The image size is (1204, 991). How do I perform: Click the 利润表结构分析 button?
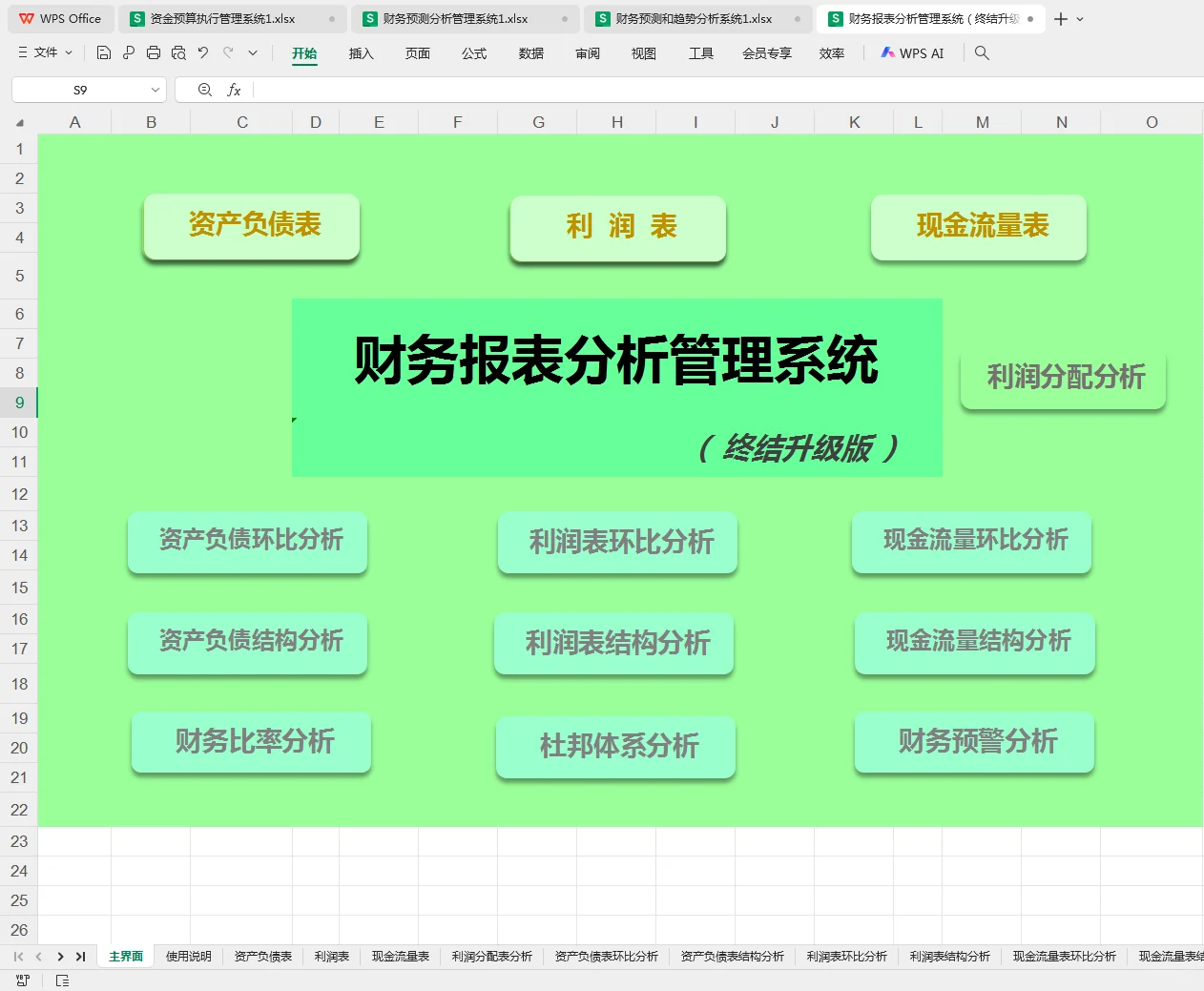click(614, 644)
